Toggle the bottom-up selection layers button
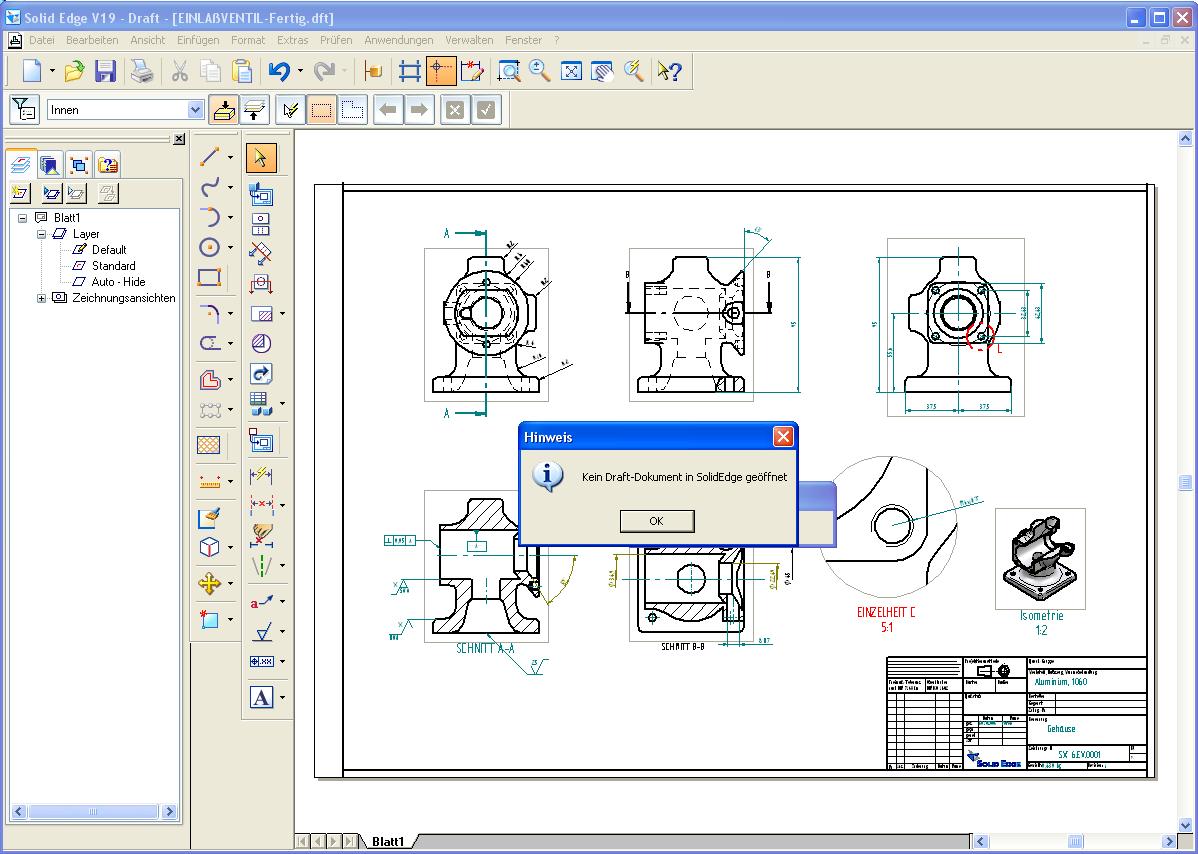 tap(254, 110)
